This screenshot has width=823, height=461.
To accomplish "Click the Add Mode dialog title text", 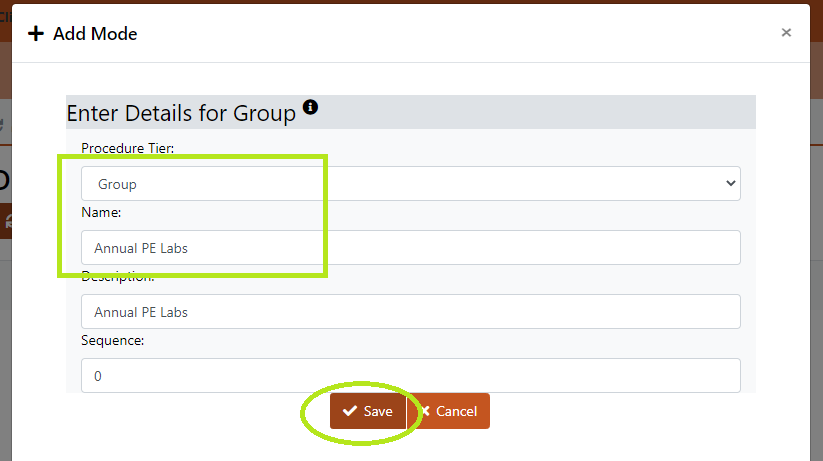I will pyautogui.click(x=95, y=34).
